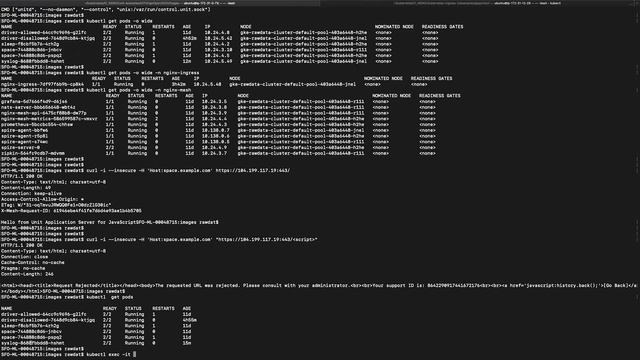
Task: Switch to the left terminal tab
Action: [x=160, y=3]
